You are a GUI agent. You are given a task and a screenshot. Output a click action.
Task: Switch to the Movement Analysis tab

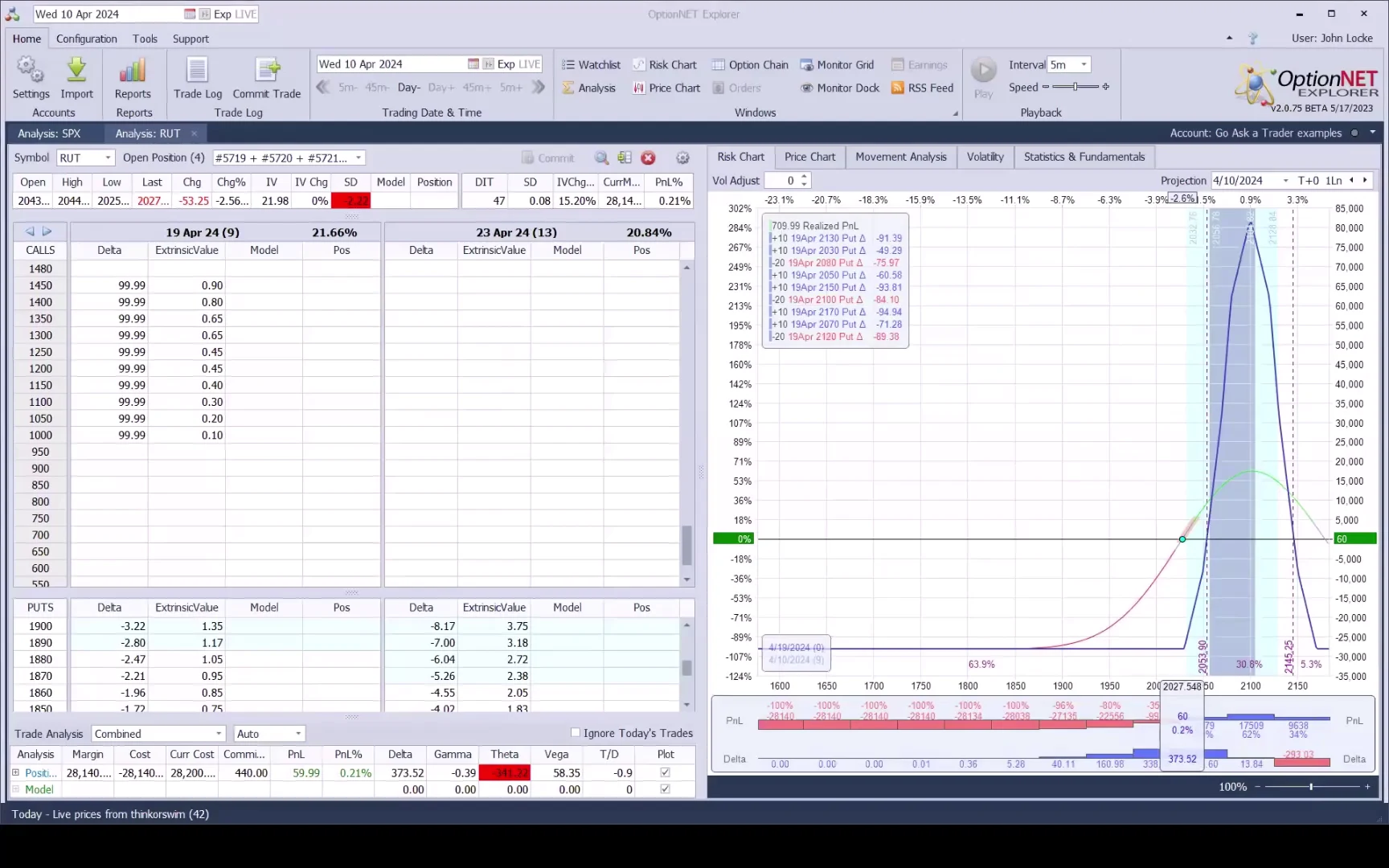[x=901, y=157]
